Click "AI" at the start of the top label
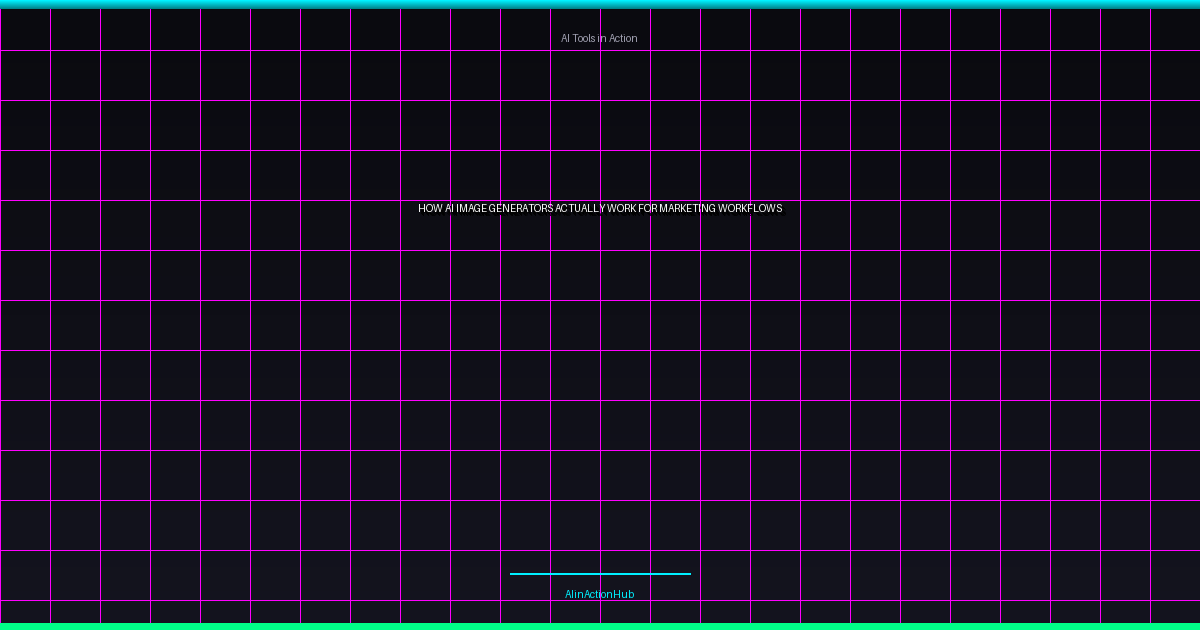This screenshot has width=1200, height=630. point(565,38)
